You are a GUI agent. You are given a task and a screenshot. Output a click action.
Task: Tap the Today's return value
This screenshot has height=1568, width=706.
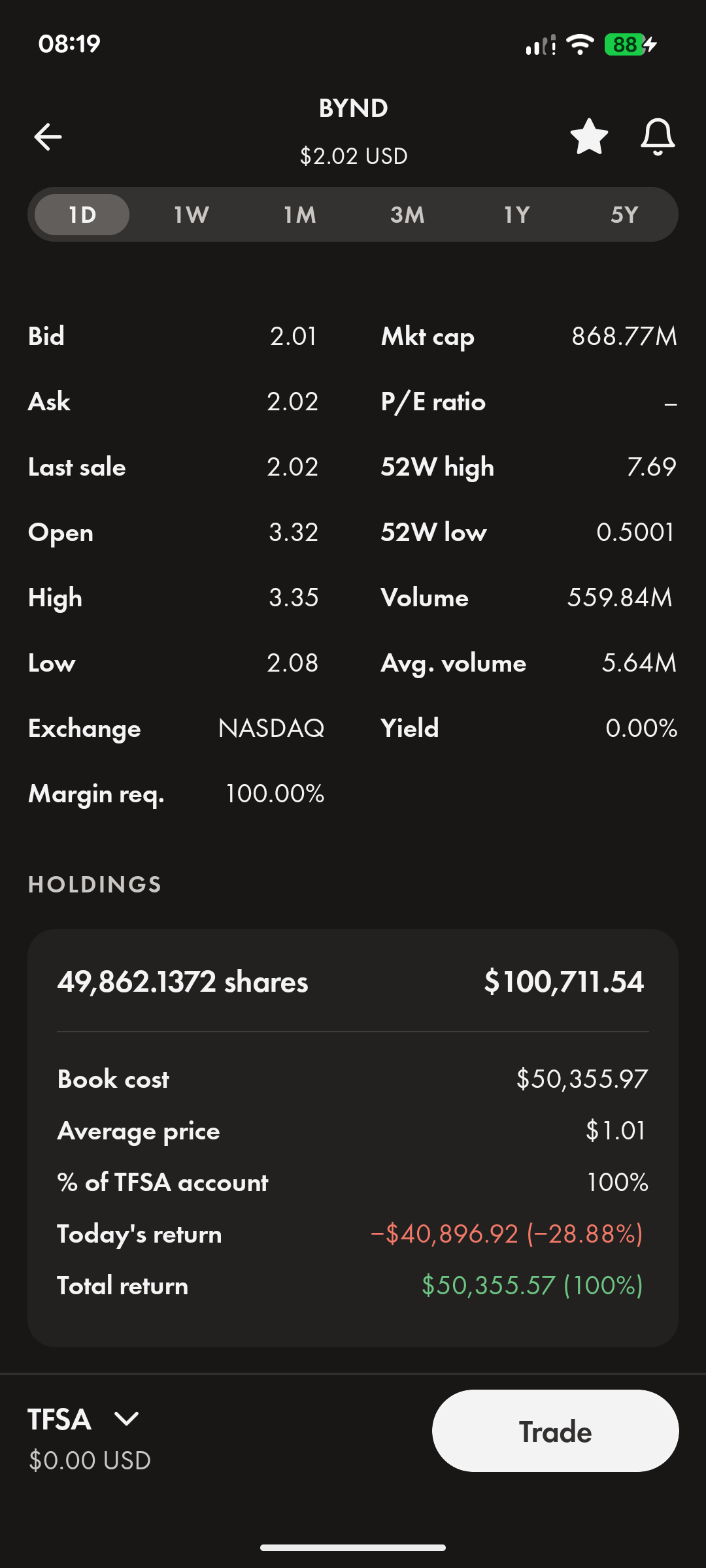[507, 1234]
